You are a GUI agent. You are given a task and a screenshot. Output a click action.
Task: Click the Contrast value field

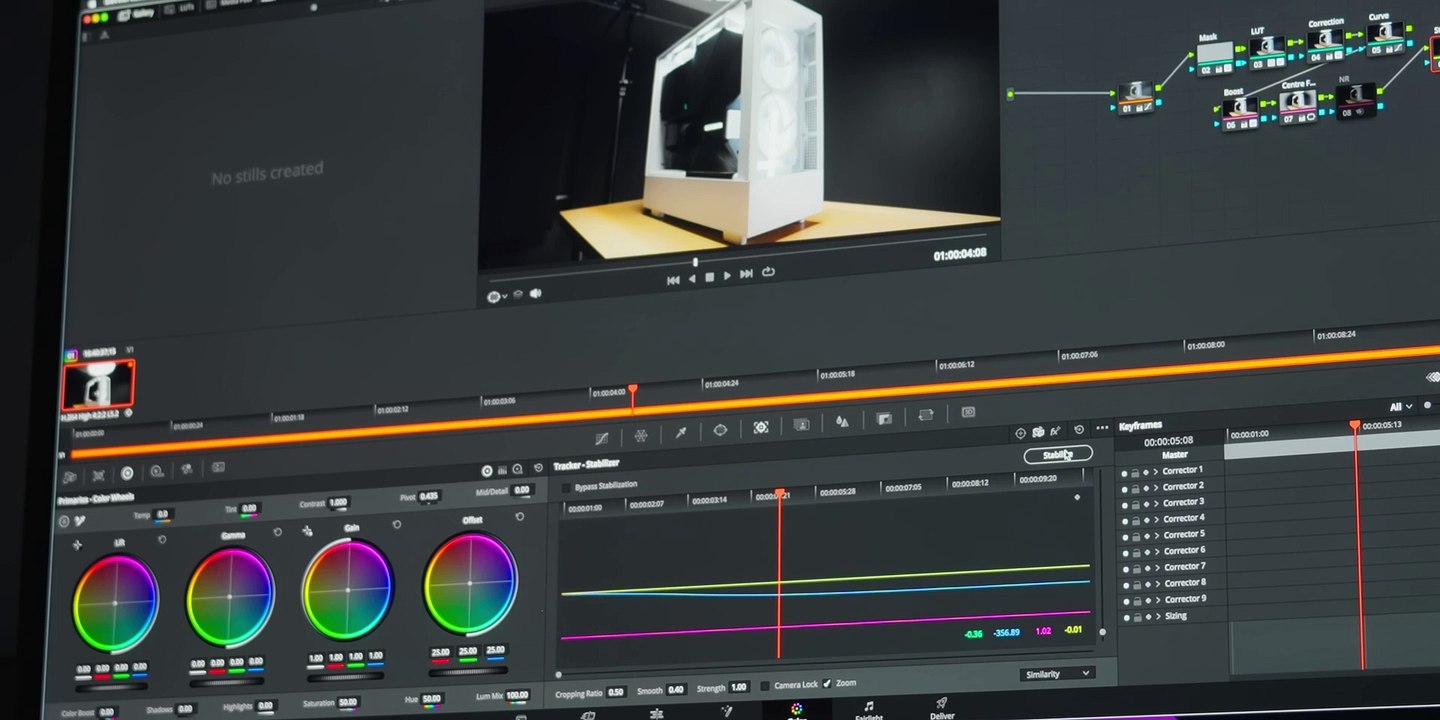point(338,502)
